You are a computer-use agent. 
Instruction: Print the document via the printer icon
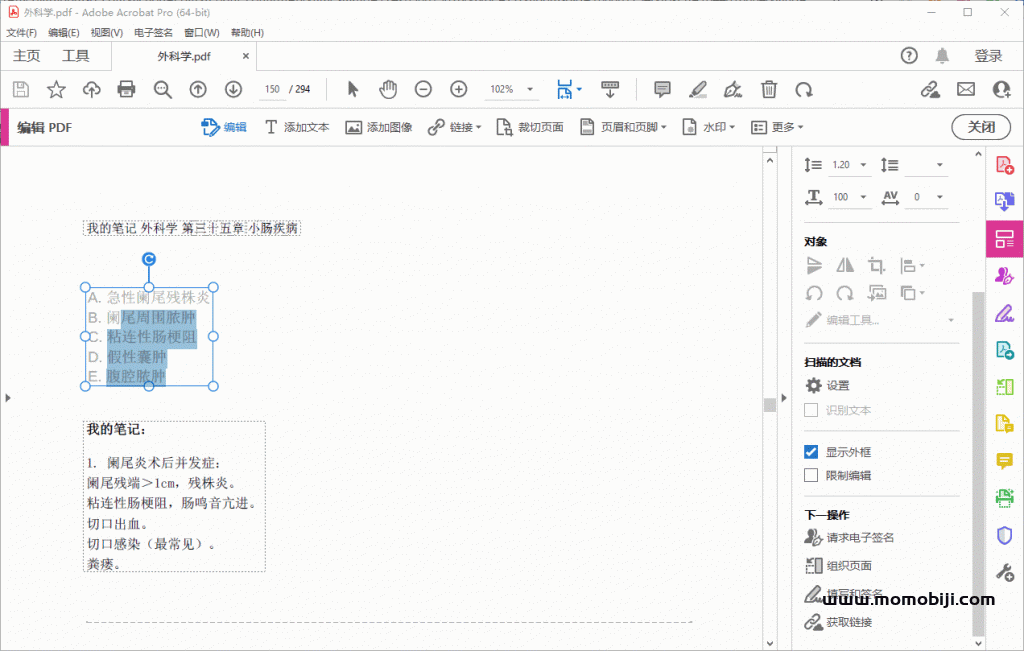pyautogui.click(x=126, y=89)
